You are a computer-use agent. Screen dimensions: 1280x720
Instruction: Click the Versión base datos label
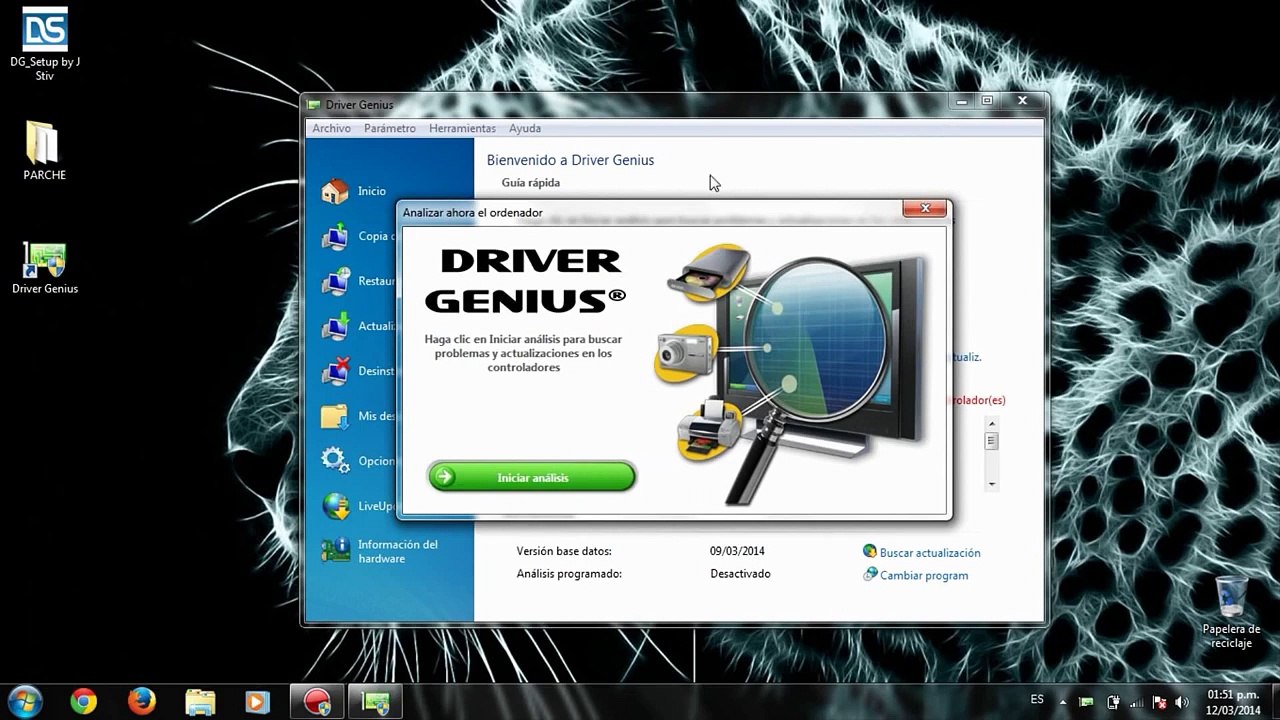(564, 551)
